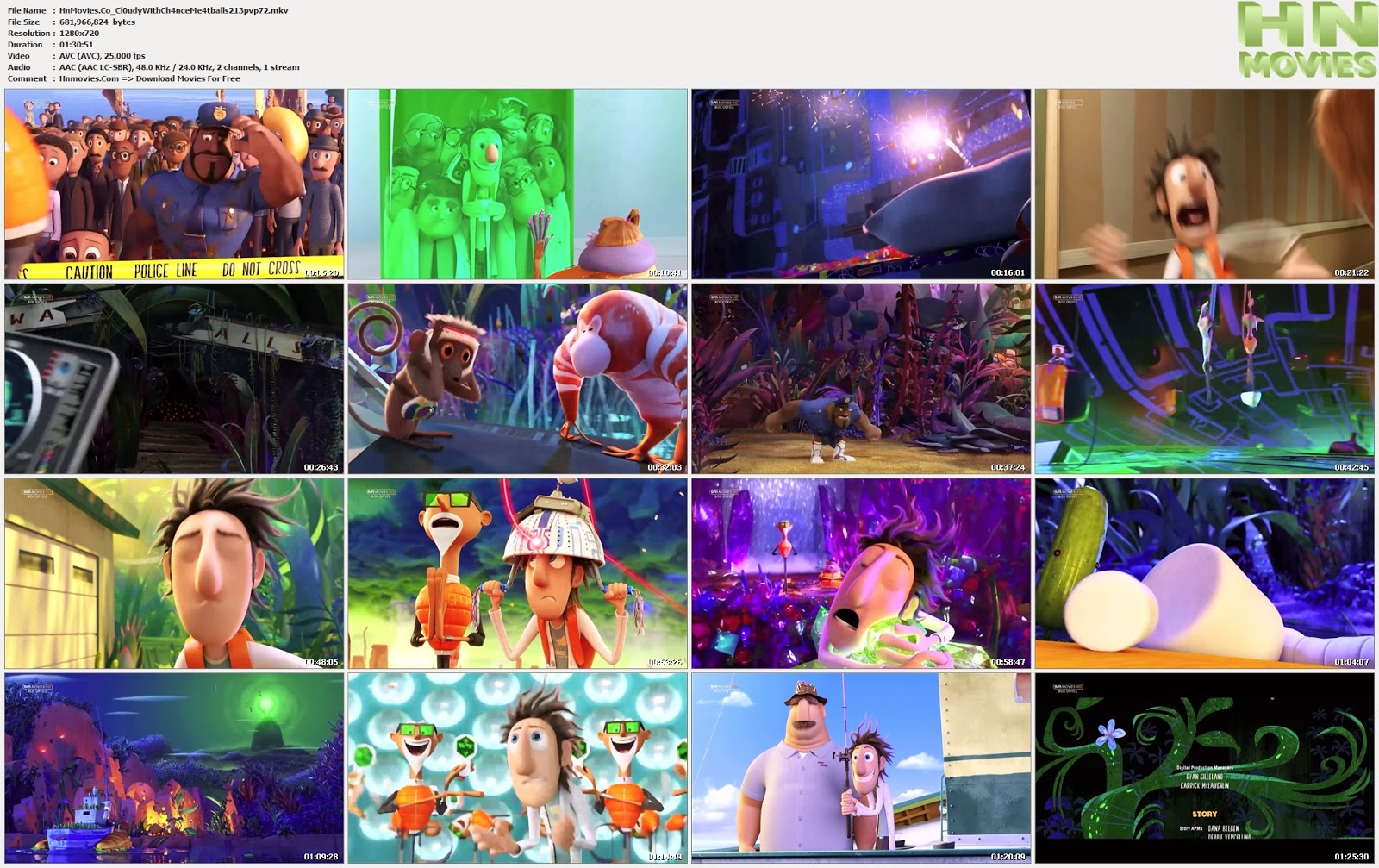Select the colander helmet thumbnail at 00:53:26
The height and width of the screenshot is (868, 1379).
(517, 574)
